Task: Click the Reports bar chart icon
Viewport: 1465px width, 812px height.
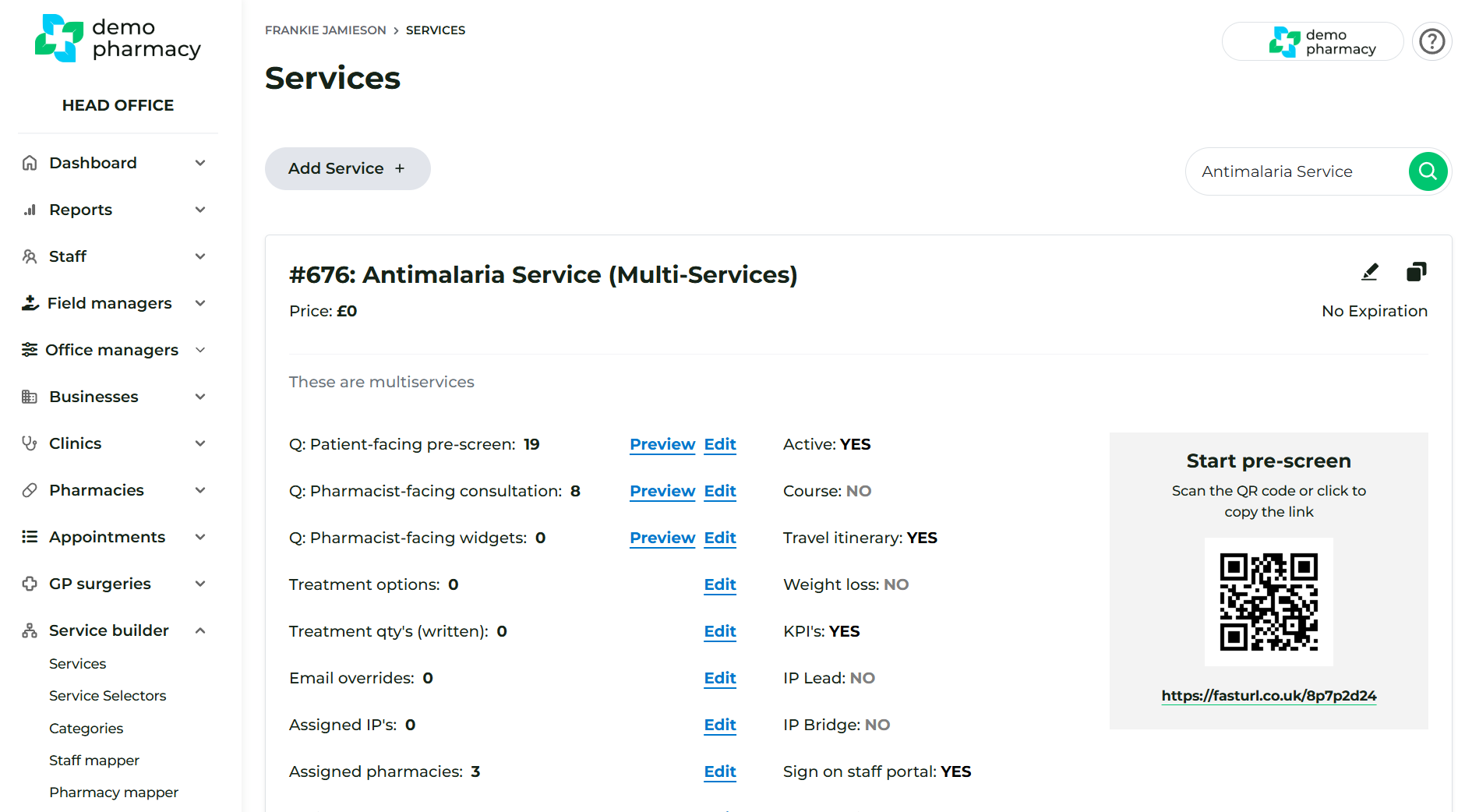Action: pyautogui.click(x=30, y=210)
